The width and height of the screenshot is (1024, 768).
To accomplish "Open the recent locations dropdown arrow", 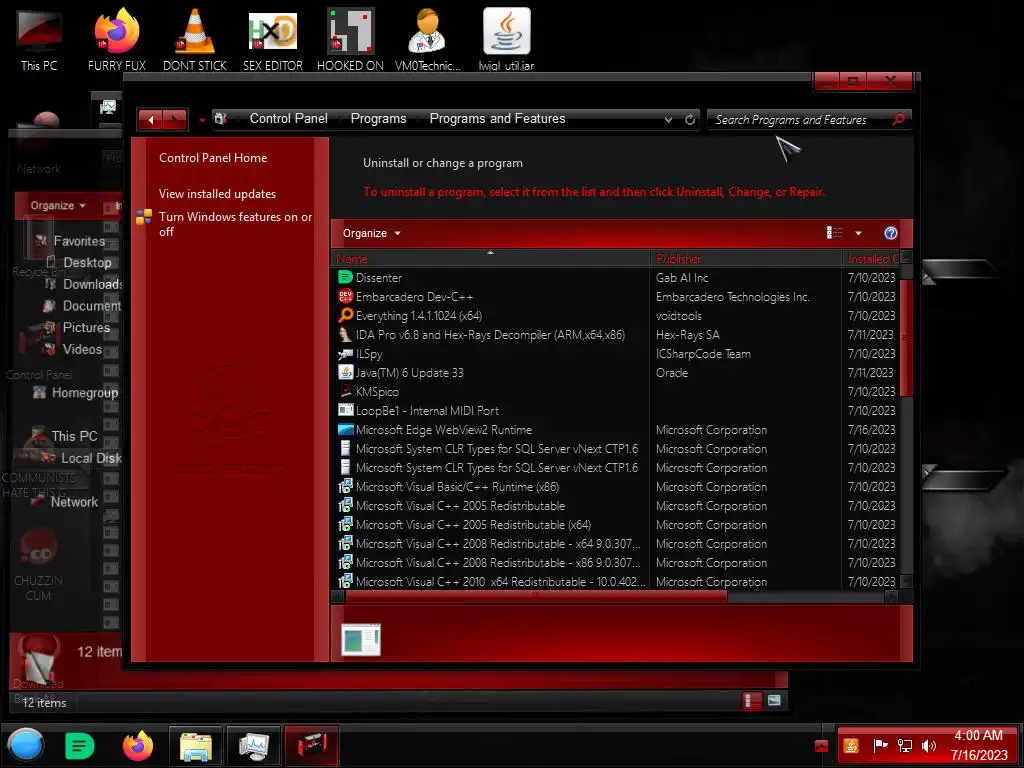I will pos(202,120).
